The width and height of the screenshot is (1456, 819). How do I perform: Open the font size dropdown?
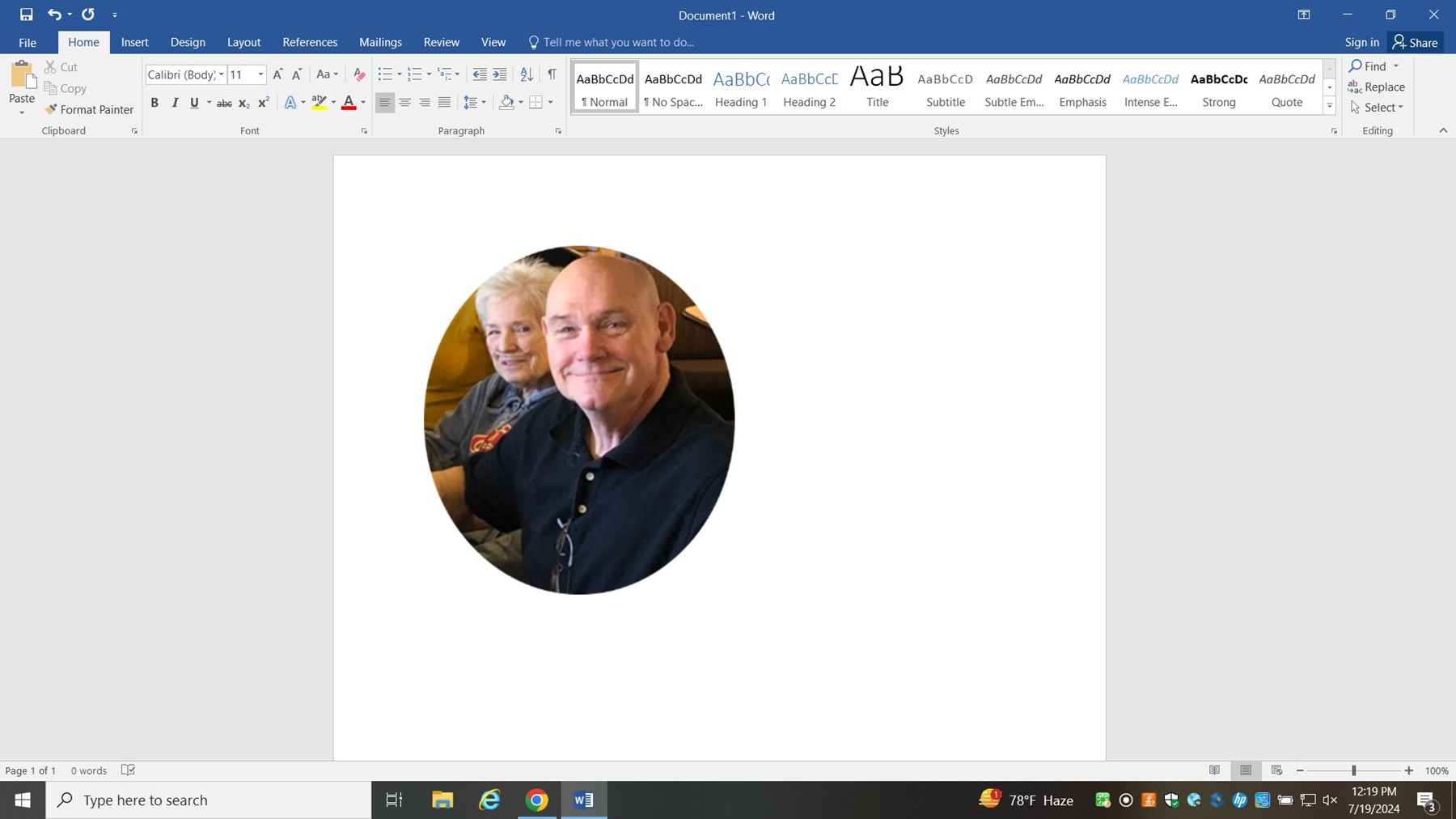[x=260, y=74]
